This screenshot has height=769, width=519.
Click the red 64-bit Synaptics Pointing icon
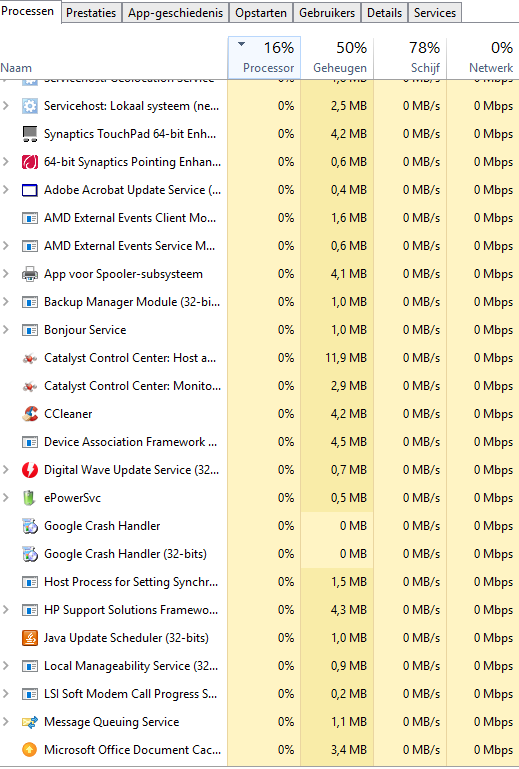[x=30, y=162]
